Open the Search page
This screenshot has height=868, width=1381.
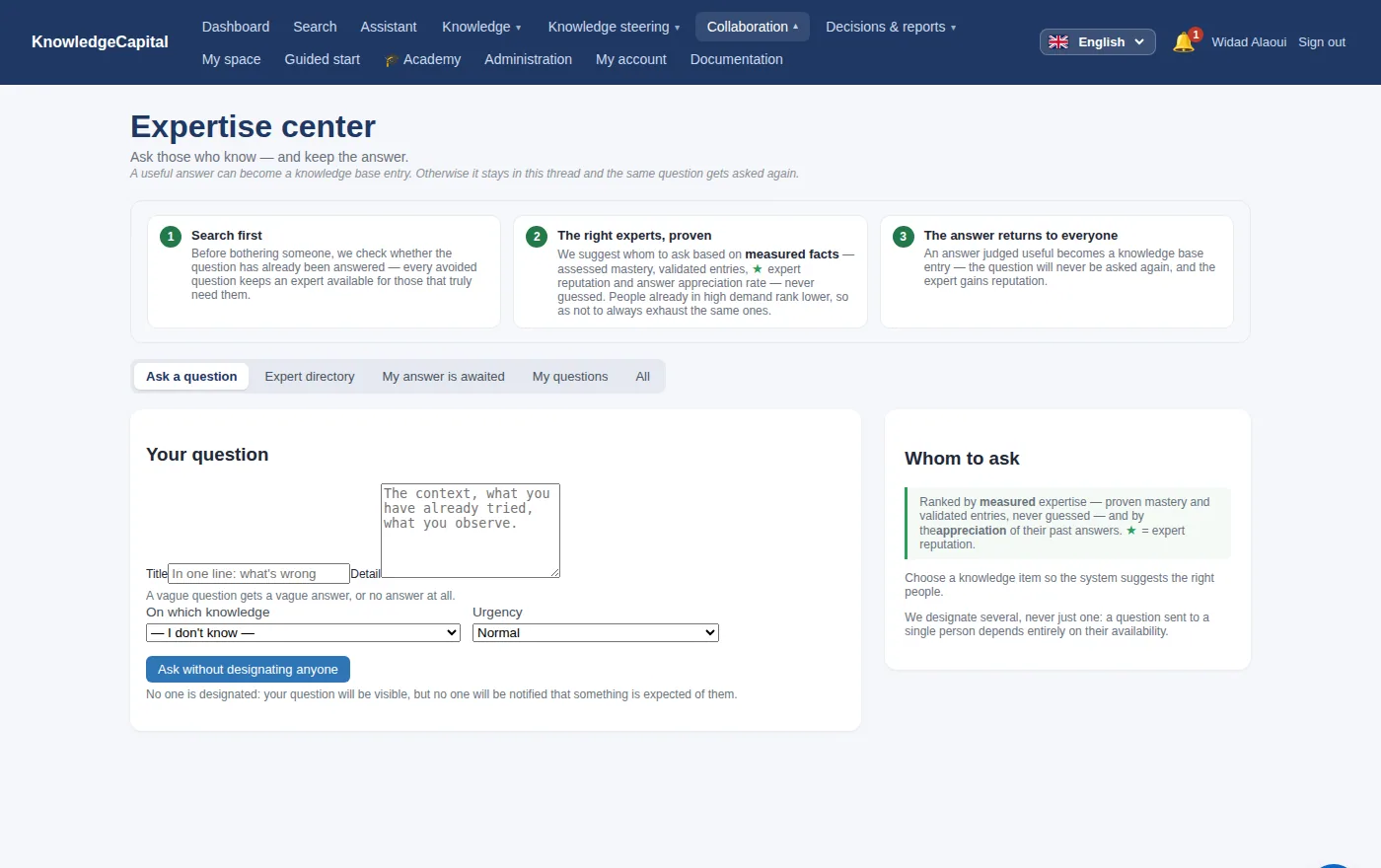(x=315, y=27)
